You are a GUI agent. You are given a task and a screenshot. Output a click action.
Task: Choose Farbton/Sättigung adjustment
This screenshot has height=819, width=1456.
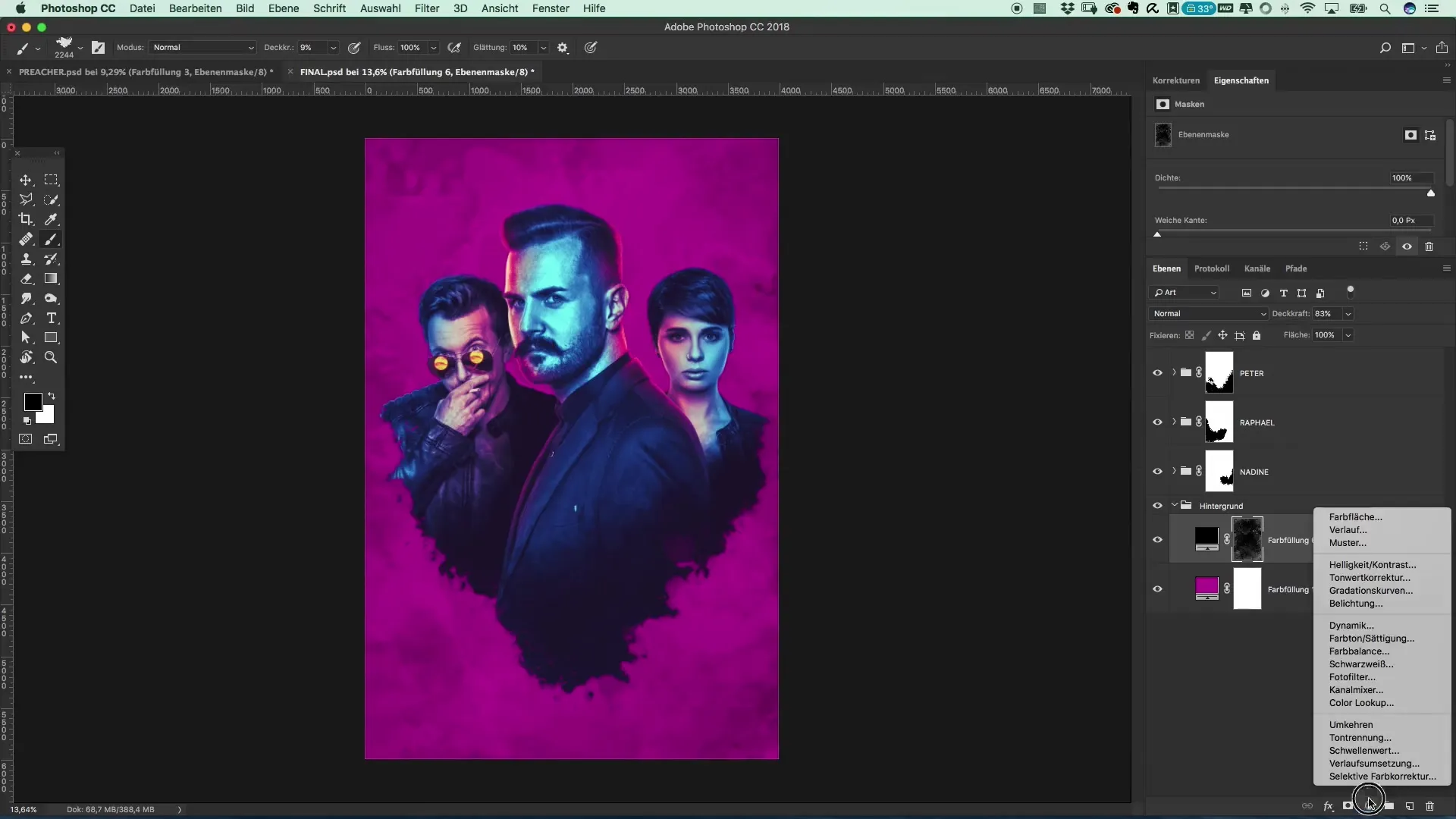[x=1372, y=639]
